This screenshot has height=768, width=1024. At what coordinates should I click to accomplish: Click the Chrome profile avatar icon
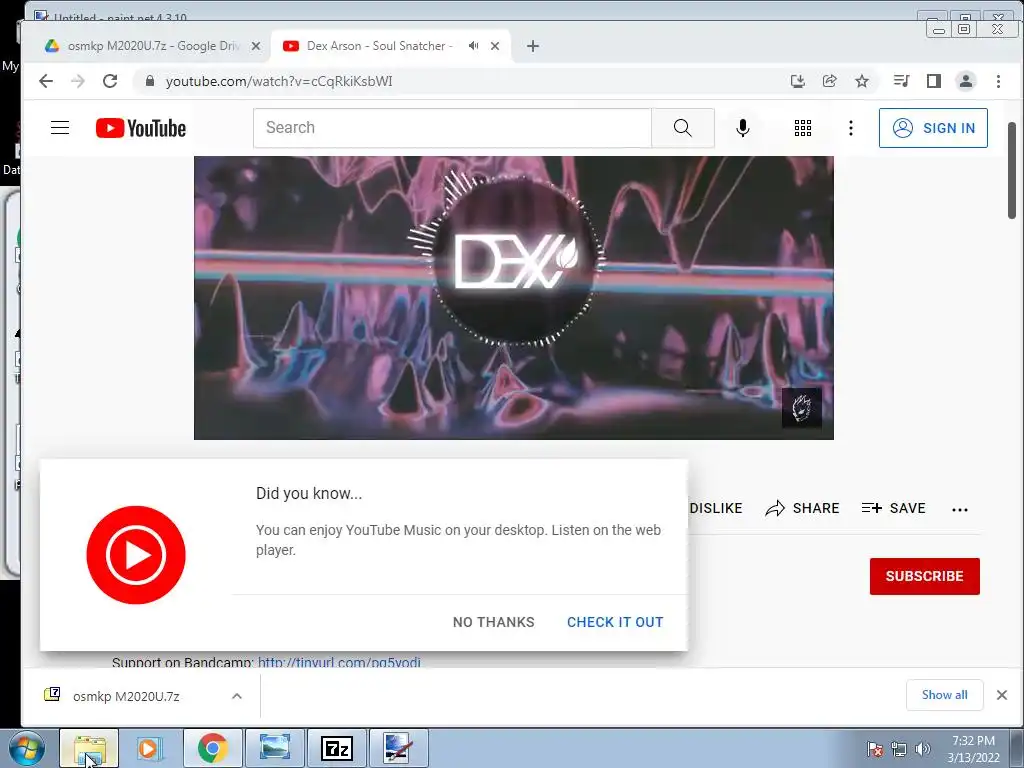[966, 81]
